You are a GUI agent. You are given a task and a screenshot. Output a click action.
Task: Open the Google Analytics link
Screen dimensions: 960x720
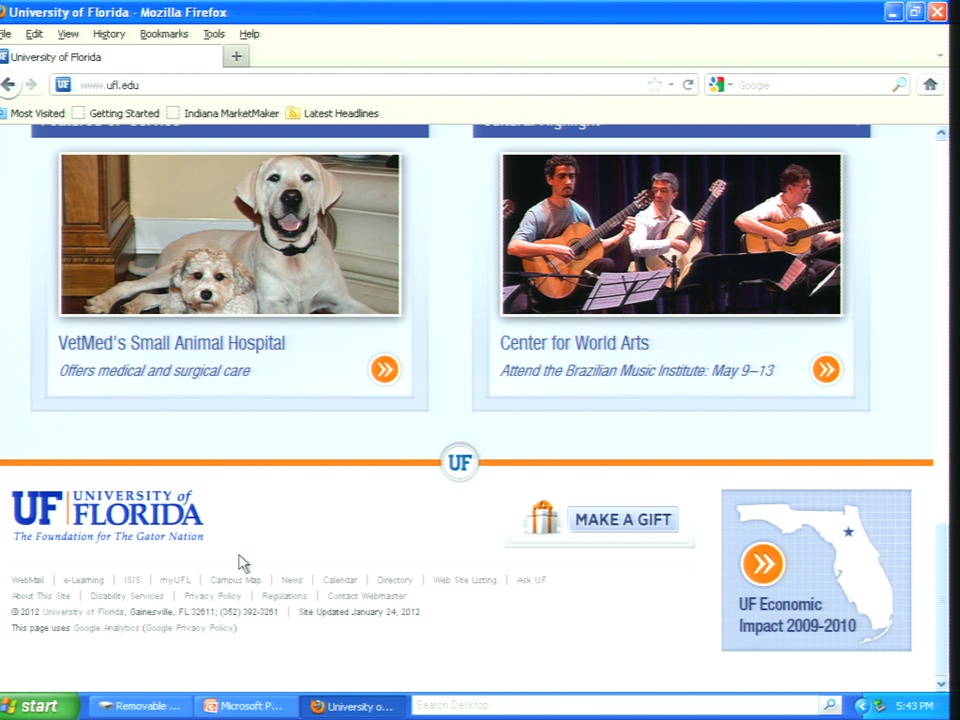[107, 628]
